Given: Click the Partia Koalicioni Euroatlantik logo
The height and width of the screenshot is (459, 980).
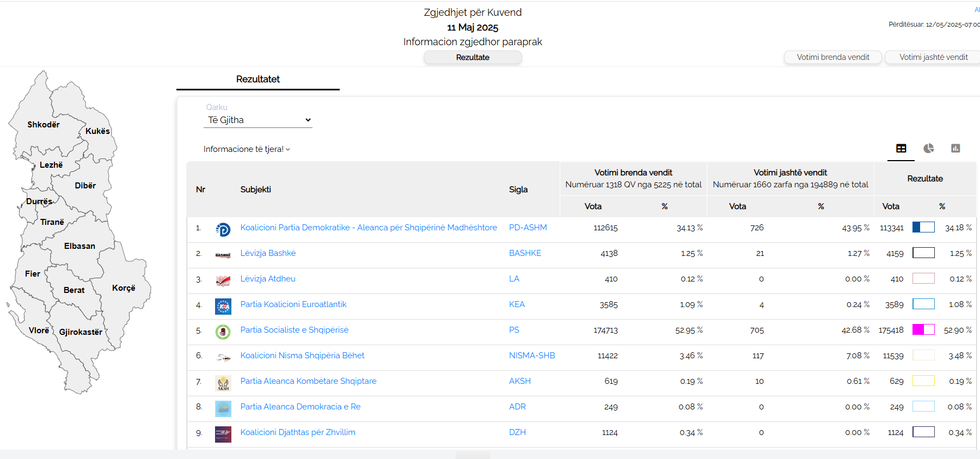Looking at the screenshot, I should (223, 305).
